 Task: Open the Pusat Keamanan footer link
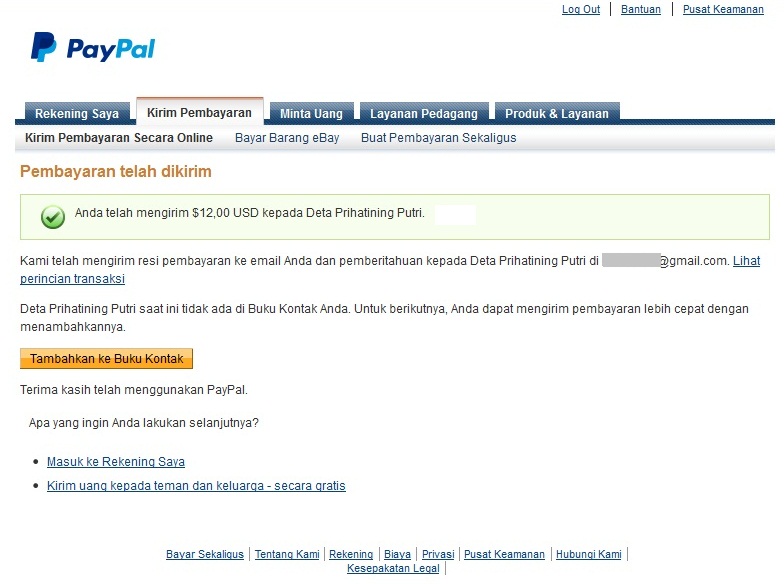point(504,554)
